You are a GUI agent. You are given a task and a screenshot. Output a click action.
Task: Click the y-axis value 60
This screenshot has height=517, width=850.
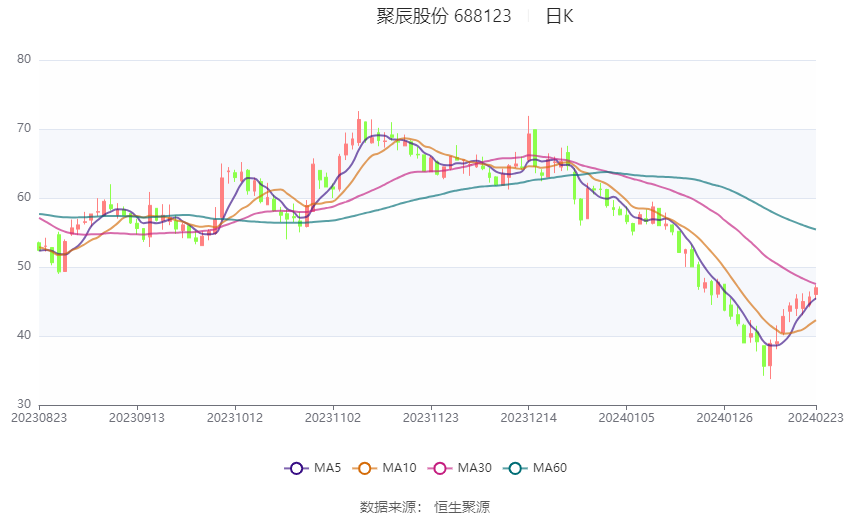[x=24, y=197]
